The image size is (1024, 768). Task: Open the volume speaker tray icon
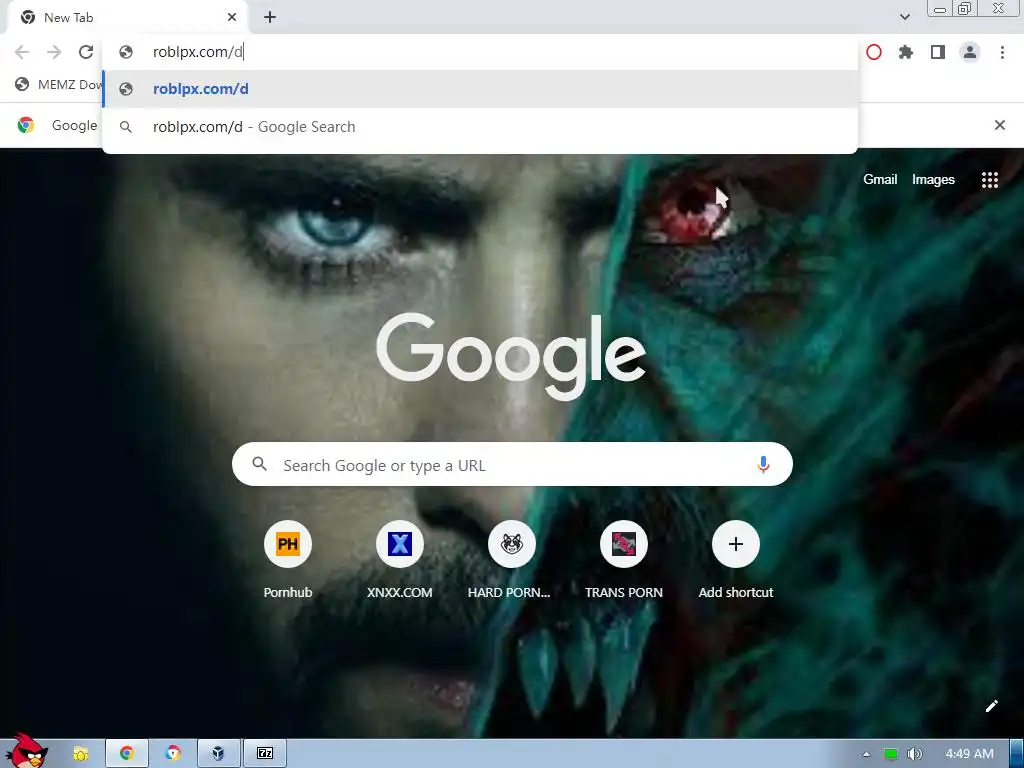pyautogui.click(x=914, y=754)
